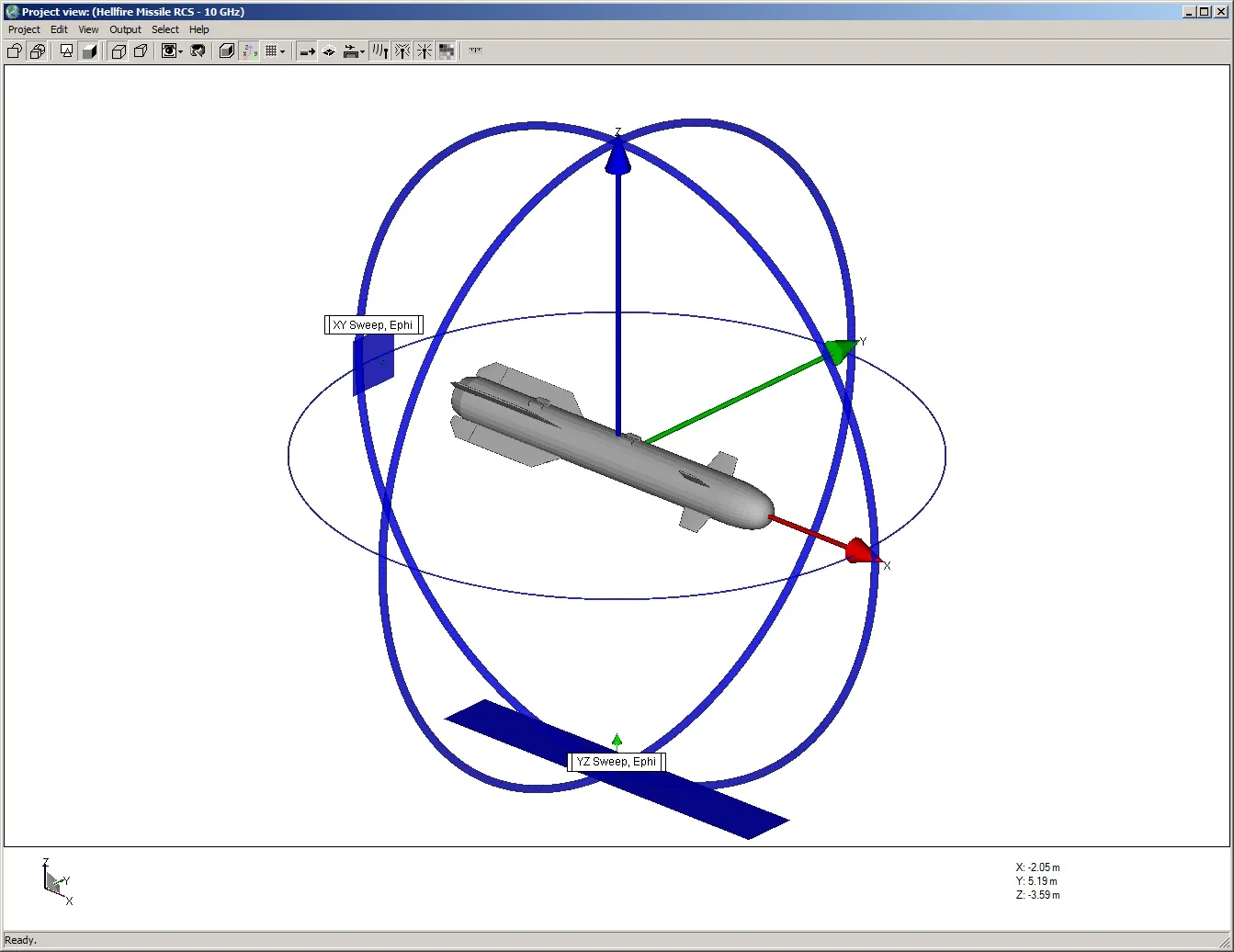This screenshot has height=952, width=1234.
Task: Toggle the checkered texture display icon
Action: pyautogui.click(x=446, y=51)
